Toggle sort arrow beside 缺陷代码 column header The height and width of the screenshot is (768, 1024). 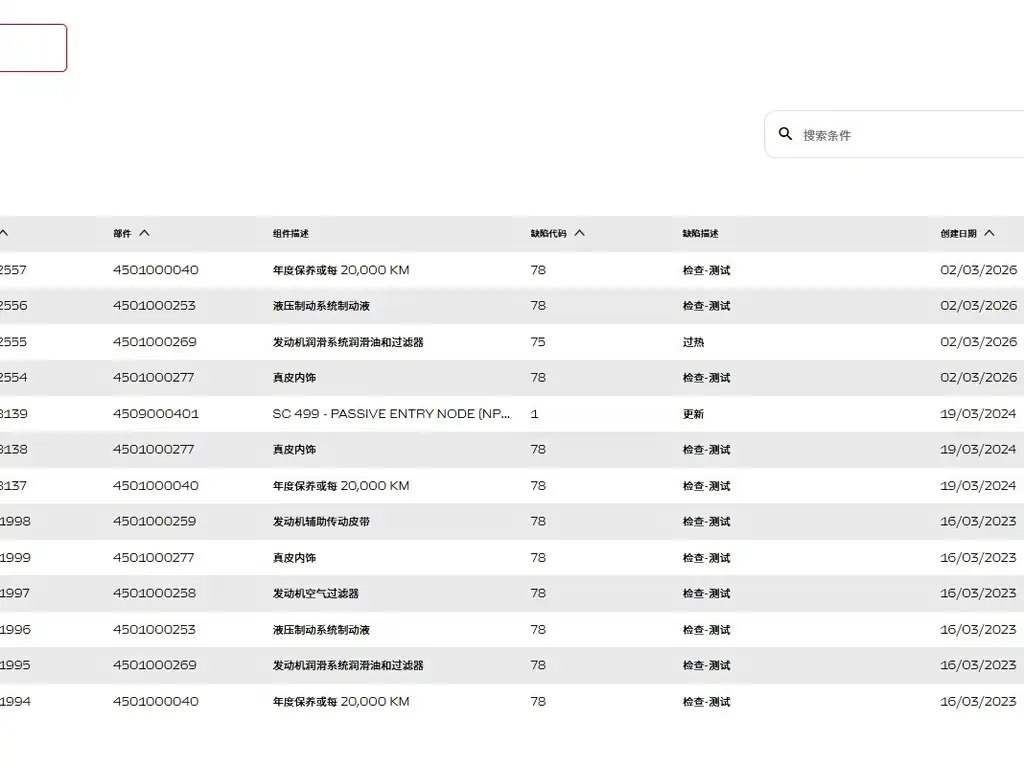click(579, 233)
